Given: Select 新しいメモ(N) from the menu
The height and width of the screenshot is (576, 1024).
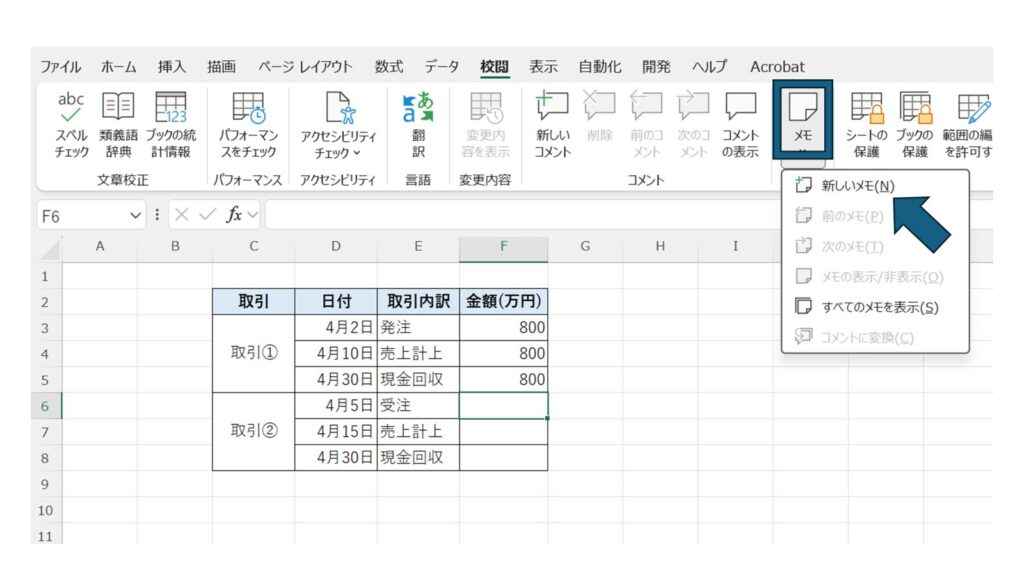Looking at the screenshot, I should tap(857, 186).
